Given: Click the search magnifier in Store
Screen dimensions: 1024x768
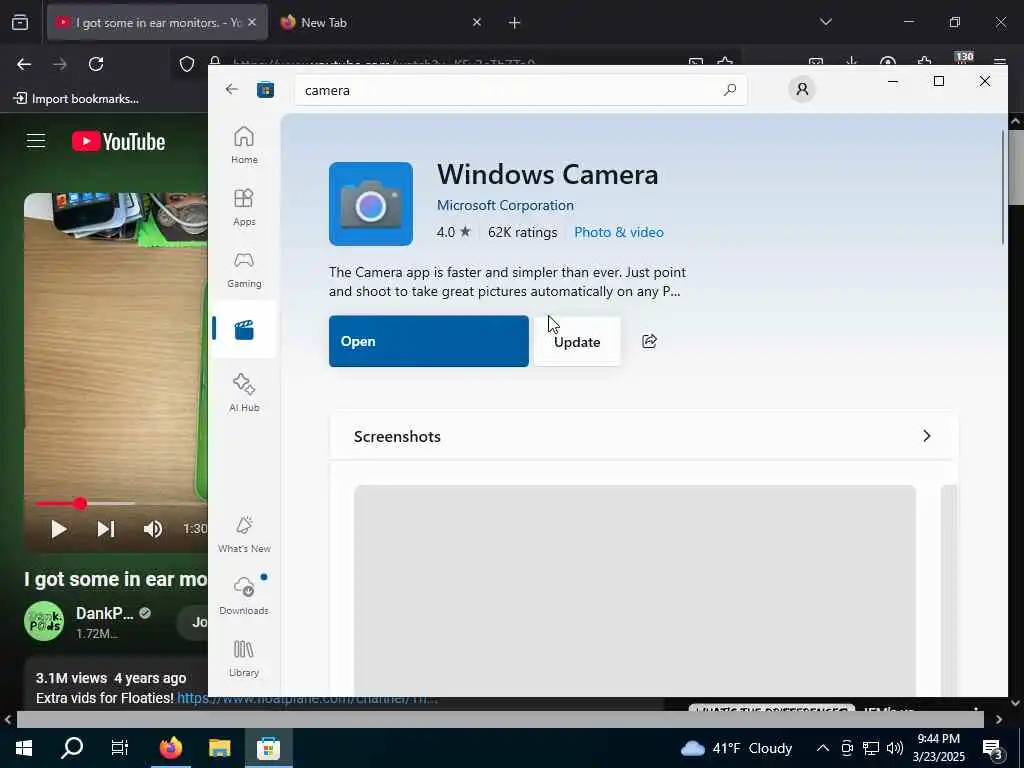Looking at the screenshot, I should pyautogui.click(x=729, y=89).
